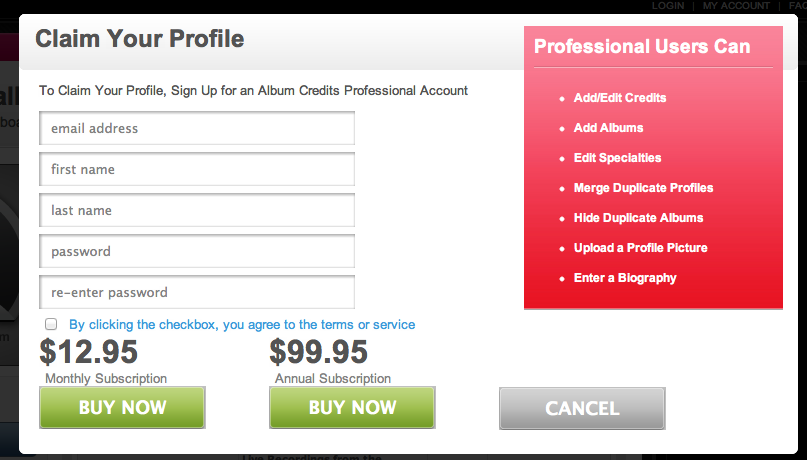Screen dimensions: 807x460
Task: Select the Add Albums bullet item
Action: [x=608, y=128]
